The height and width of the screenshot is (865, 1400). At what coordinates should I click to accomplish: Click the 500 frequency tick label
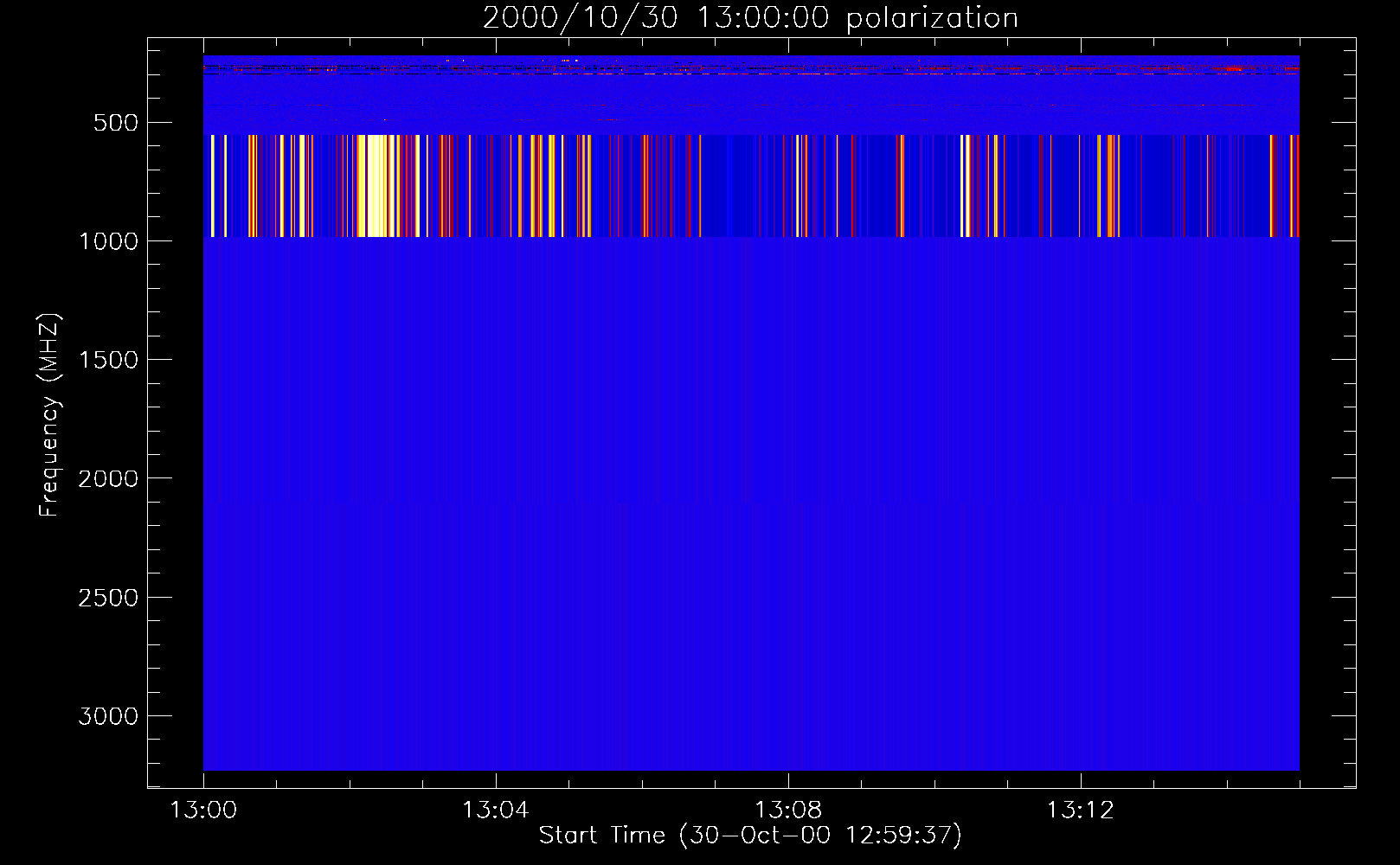point(115,123)
